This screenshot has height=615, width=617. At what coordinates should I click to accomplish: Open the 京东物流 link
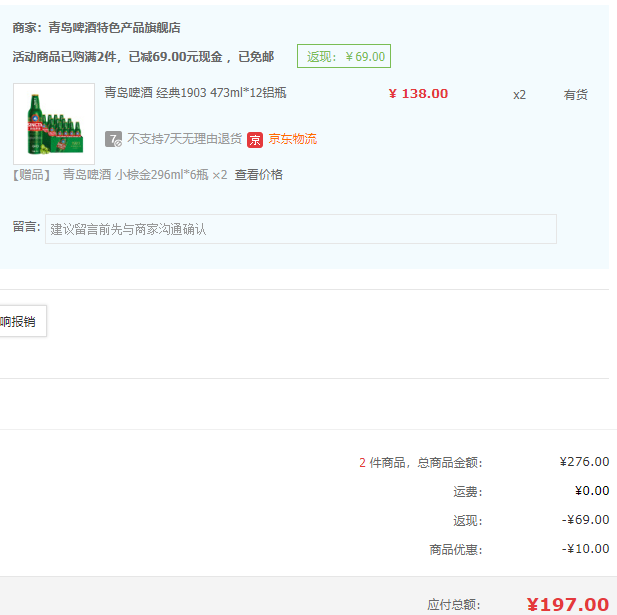click(x=292, y=139)
